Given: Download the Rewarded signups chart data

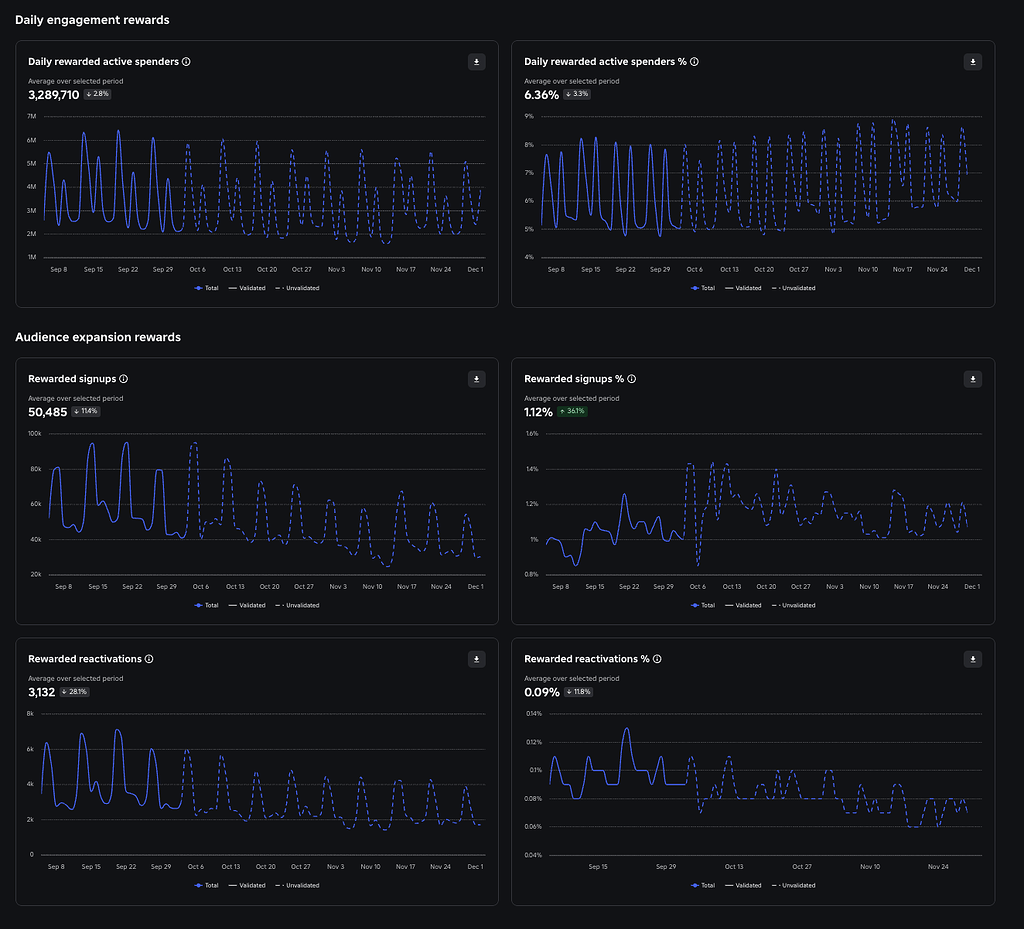Looking at the screenshot, I should pos(477,379).
